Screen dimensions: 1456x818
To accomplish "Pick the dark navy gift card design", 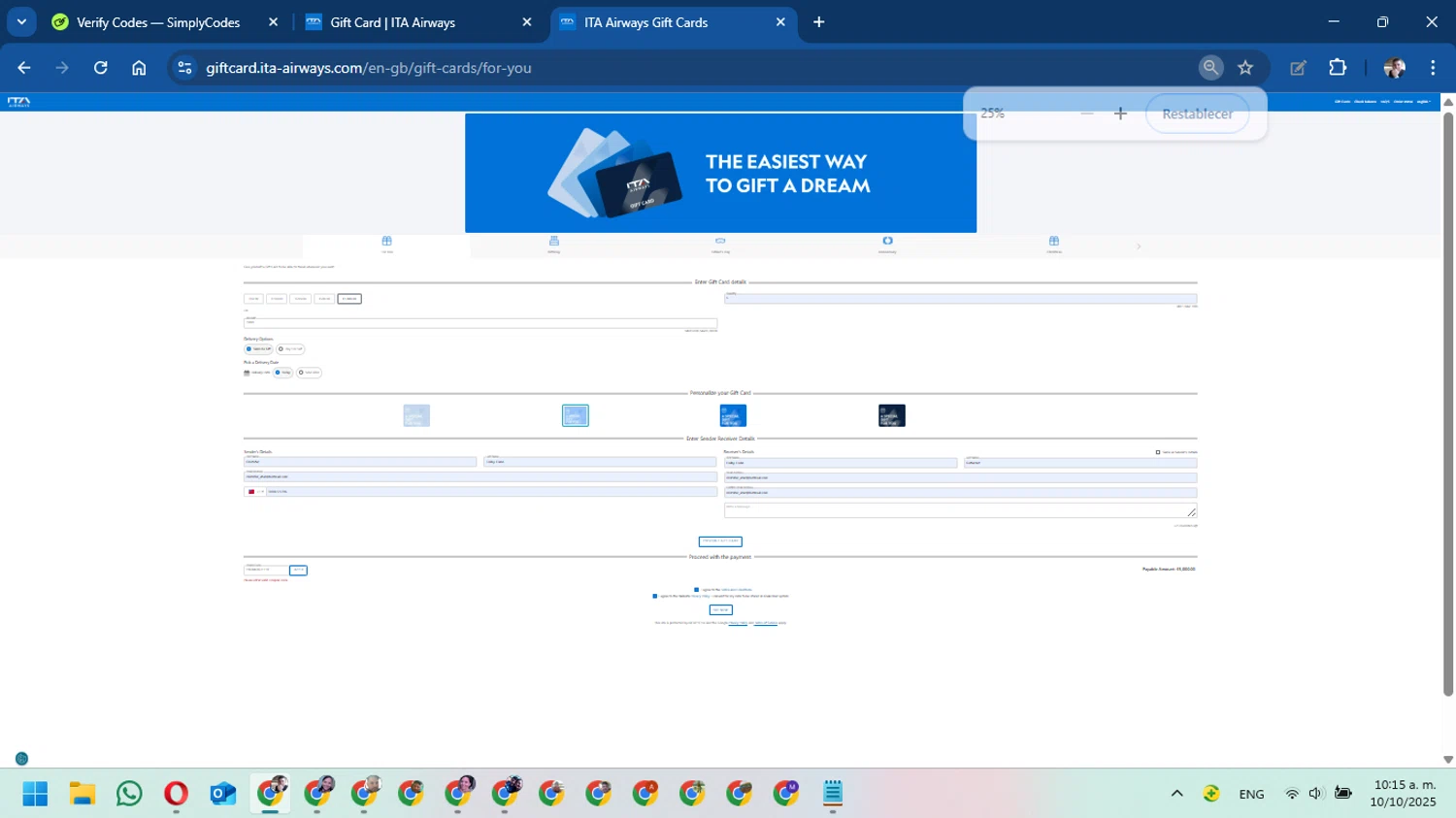I will coord(892,415).
